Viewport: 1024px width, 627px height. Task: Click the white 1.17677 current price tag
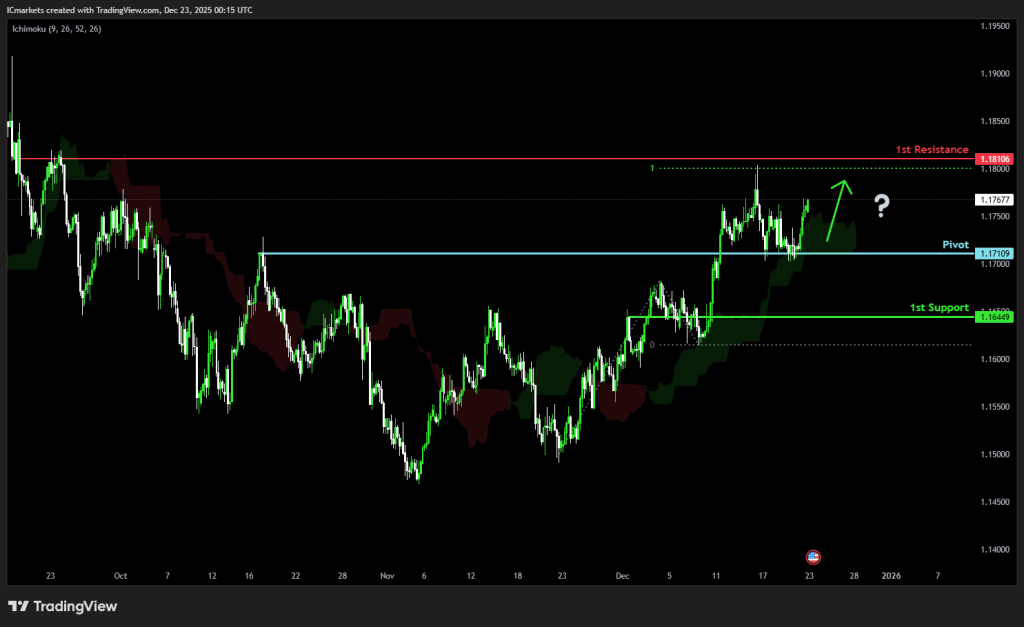coord(995,200)
